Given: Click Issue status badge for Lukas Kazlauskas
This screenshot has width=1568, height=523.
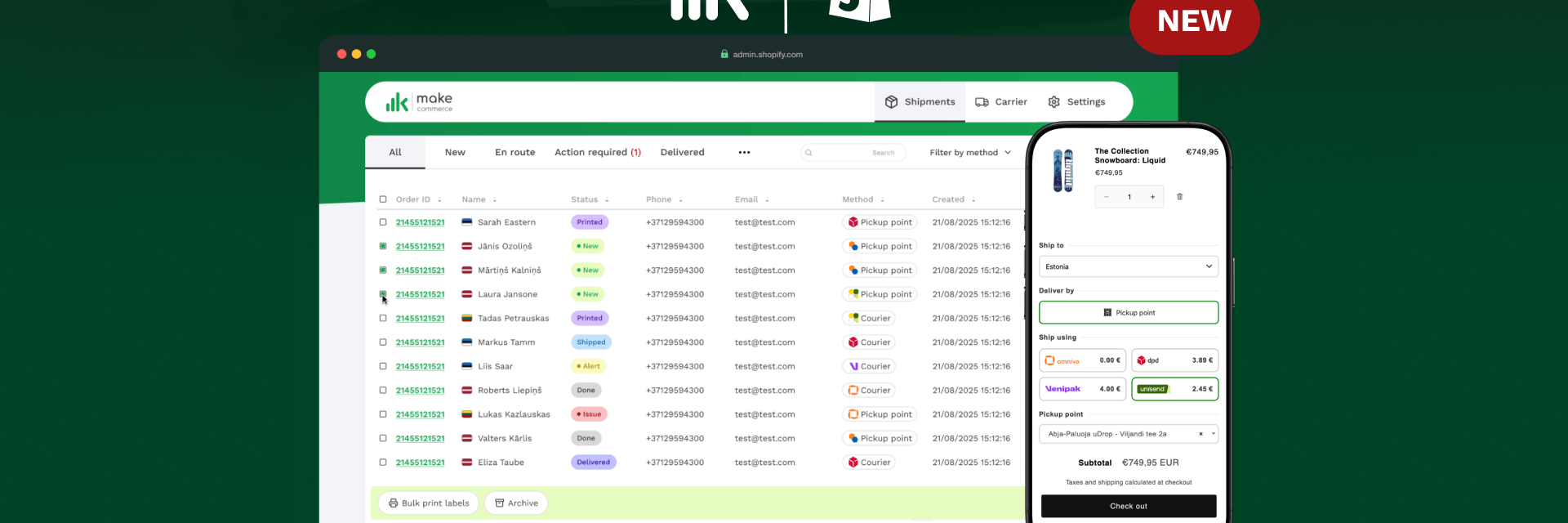Looking at the screenshot, I should [x=589, y=414].
